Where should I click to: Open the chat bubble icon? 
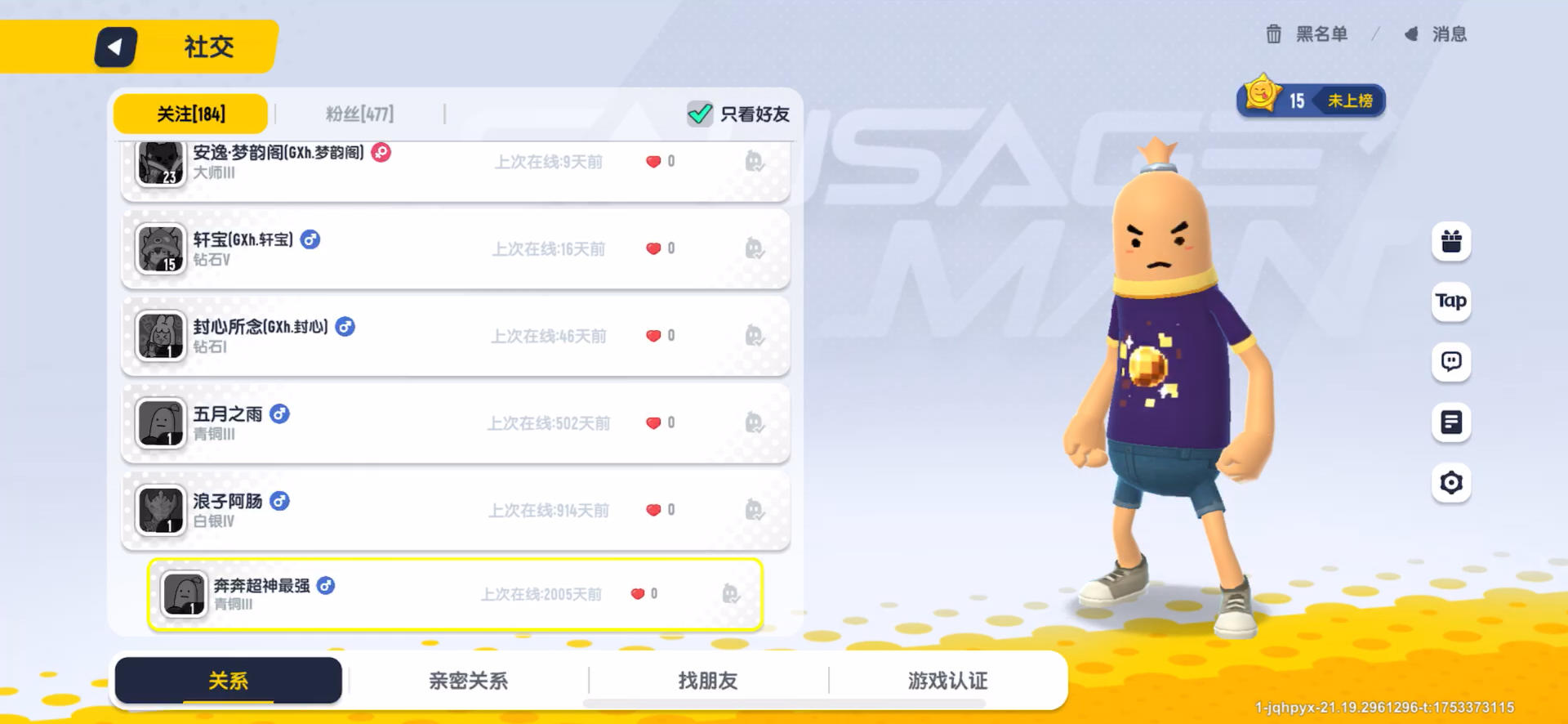pyautogui.click(x=1451, y=362)
